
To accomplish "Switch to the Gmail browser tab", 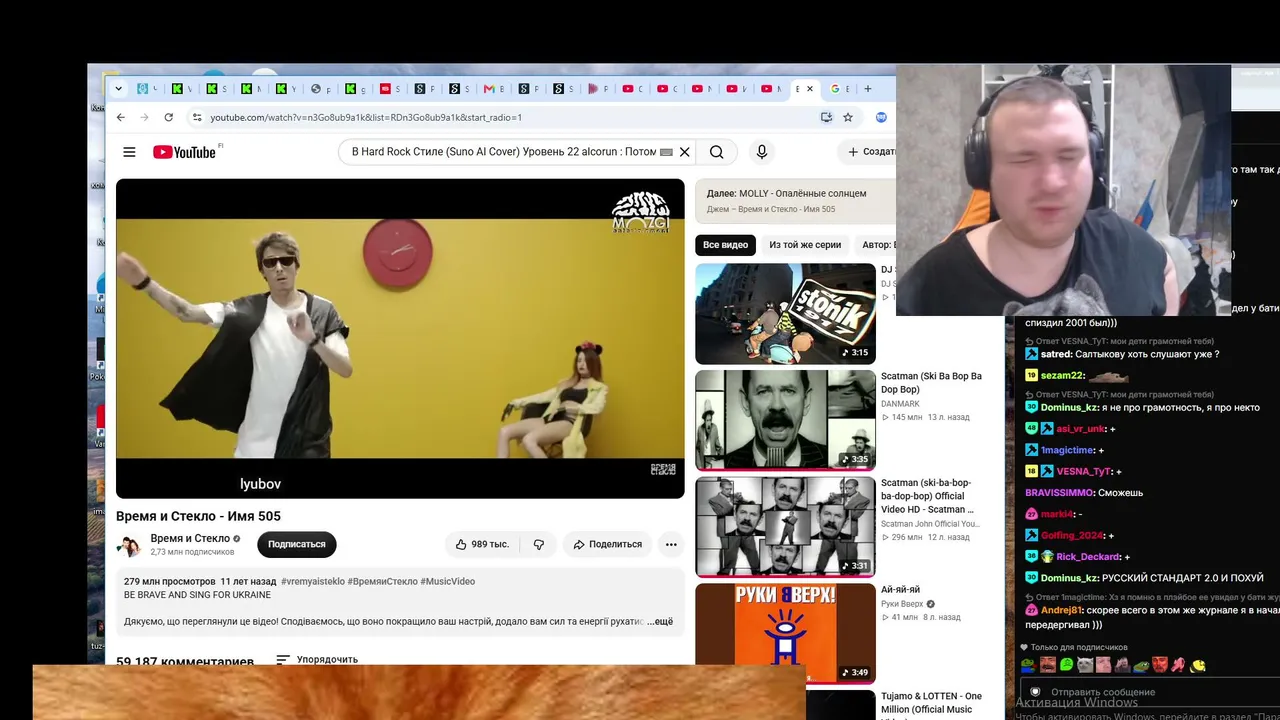I will click(493, 89).
